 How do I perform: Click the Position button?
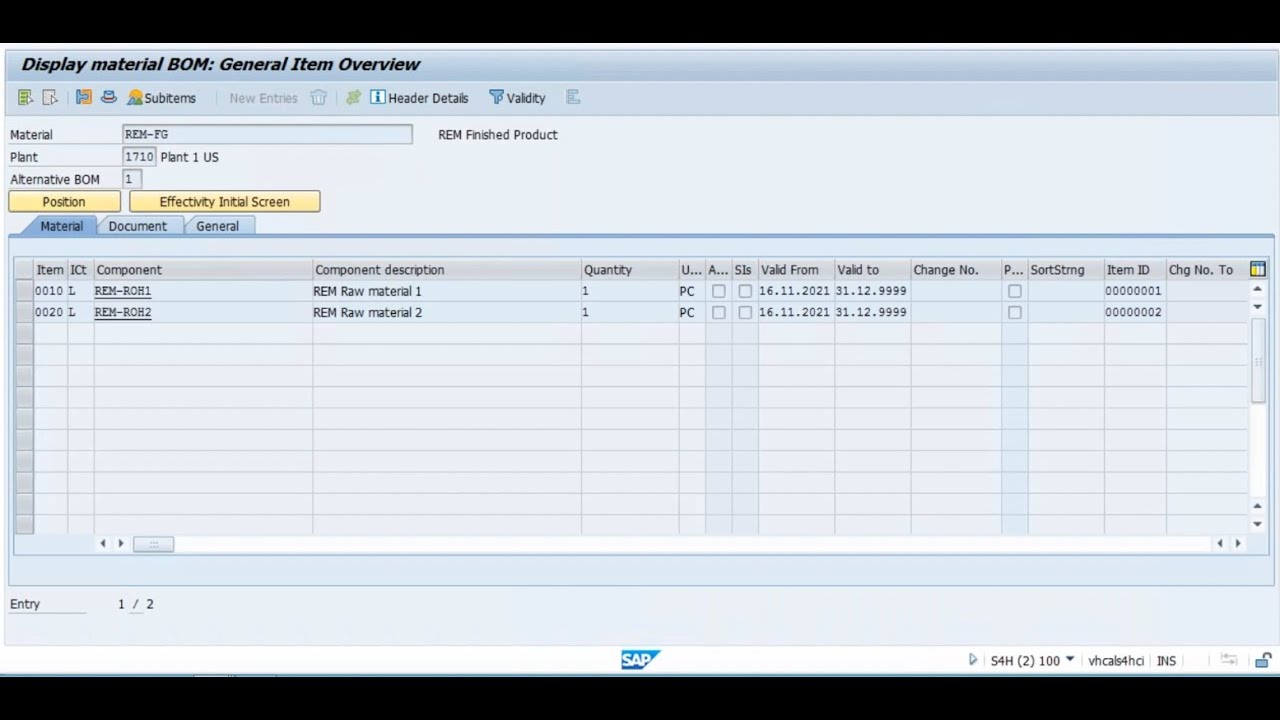tap(64, 201)
